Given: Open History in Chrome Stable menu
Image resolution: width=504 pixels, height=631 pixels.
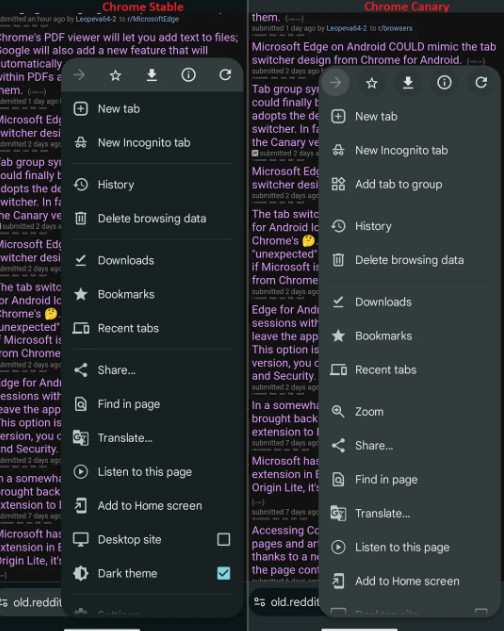Looking at the screenshot, I should (x=153, y=185).
